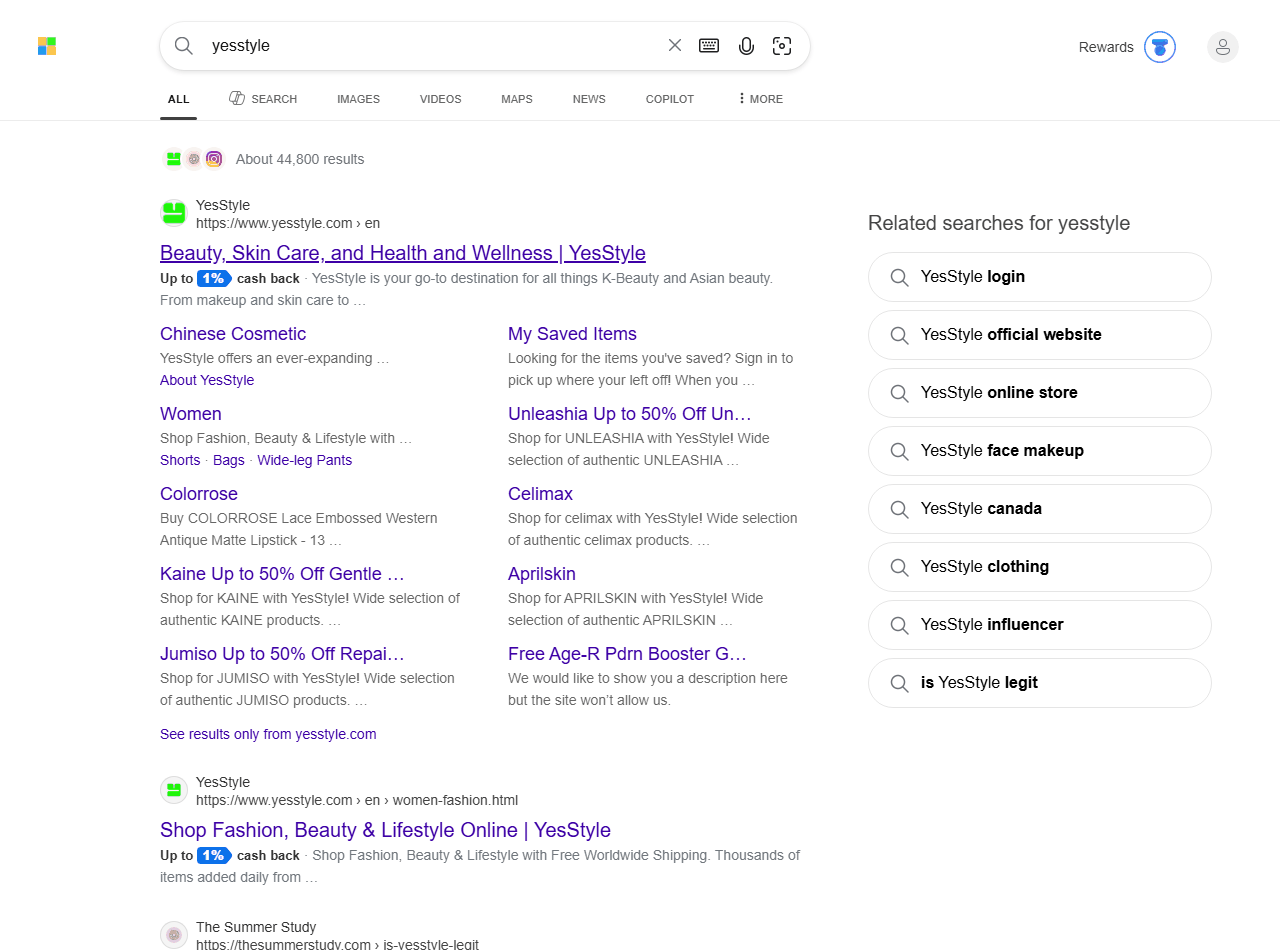1280x950 pixels.
Task: Click the Instagram icon beside results count
Action: point(214,159)
